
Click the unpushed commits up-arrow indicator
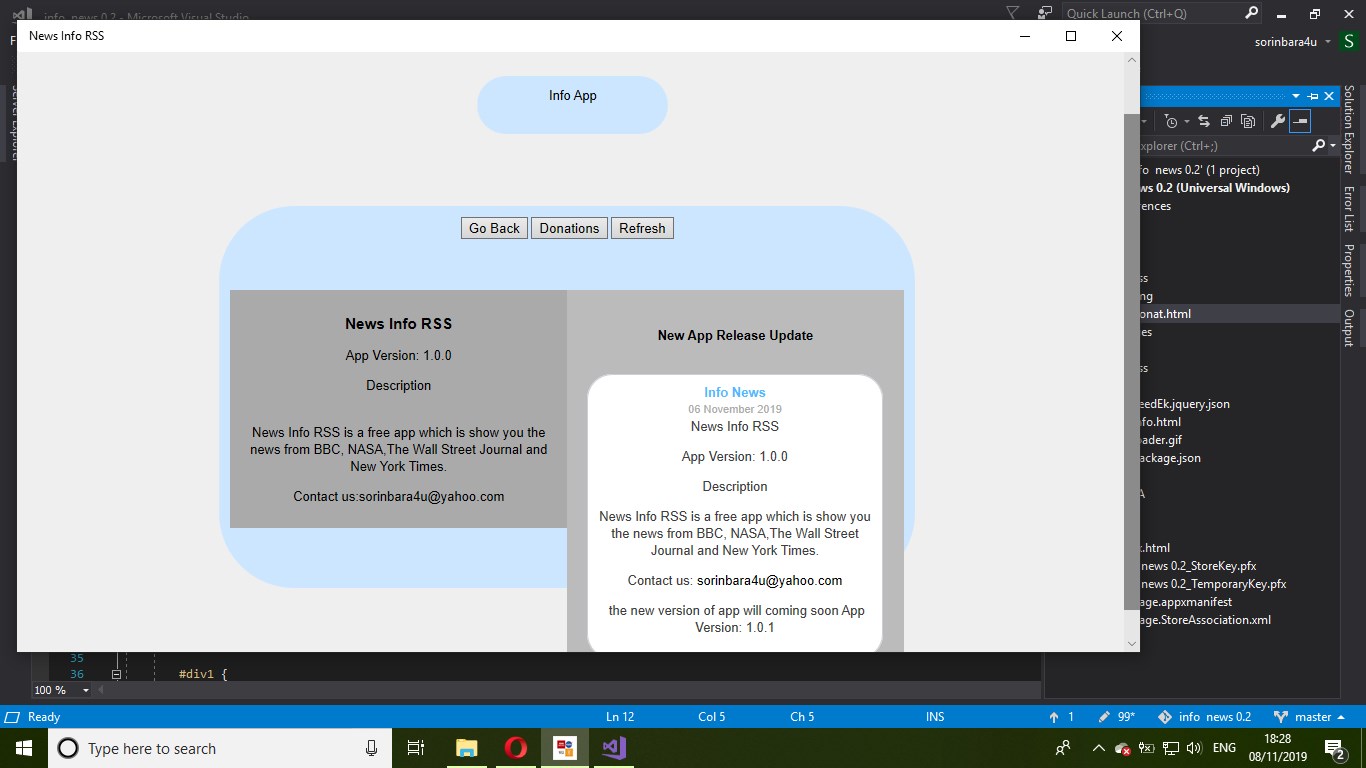(x=1054, y=717)
